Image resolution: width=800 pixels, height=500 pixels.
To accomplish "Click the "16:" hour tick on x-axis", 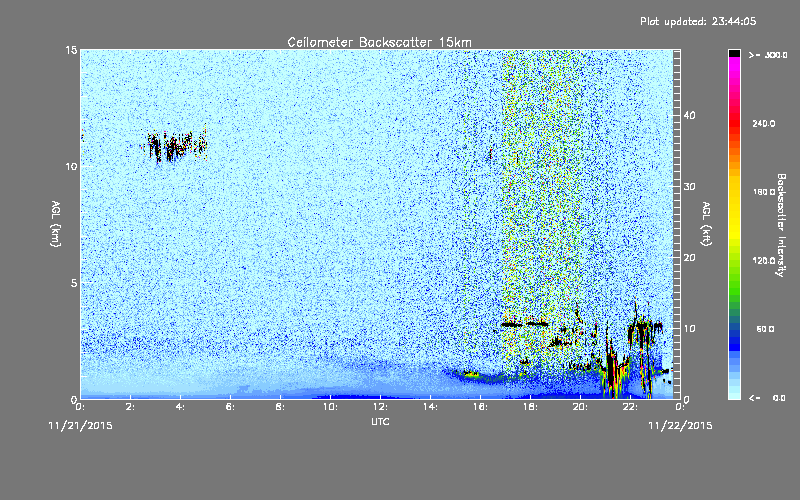I will pyautogui.click(x=481, y=407).
